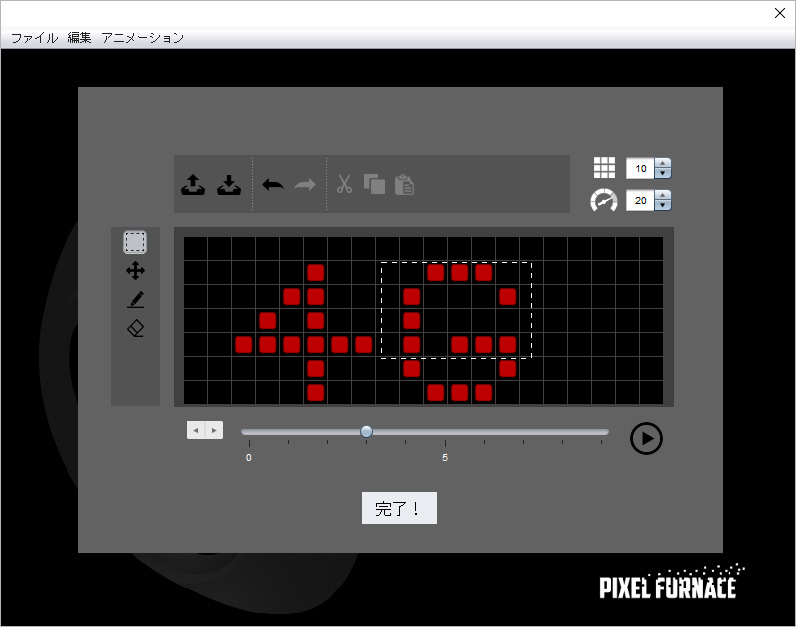Decrease the speed value below 20
This screenshot has height=627, width=796.
[x=662, y=206]
